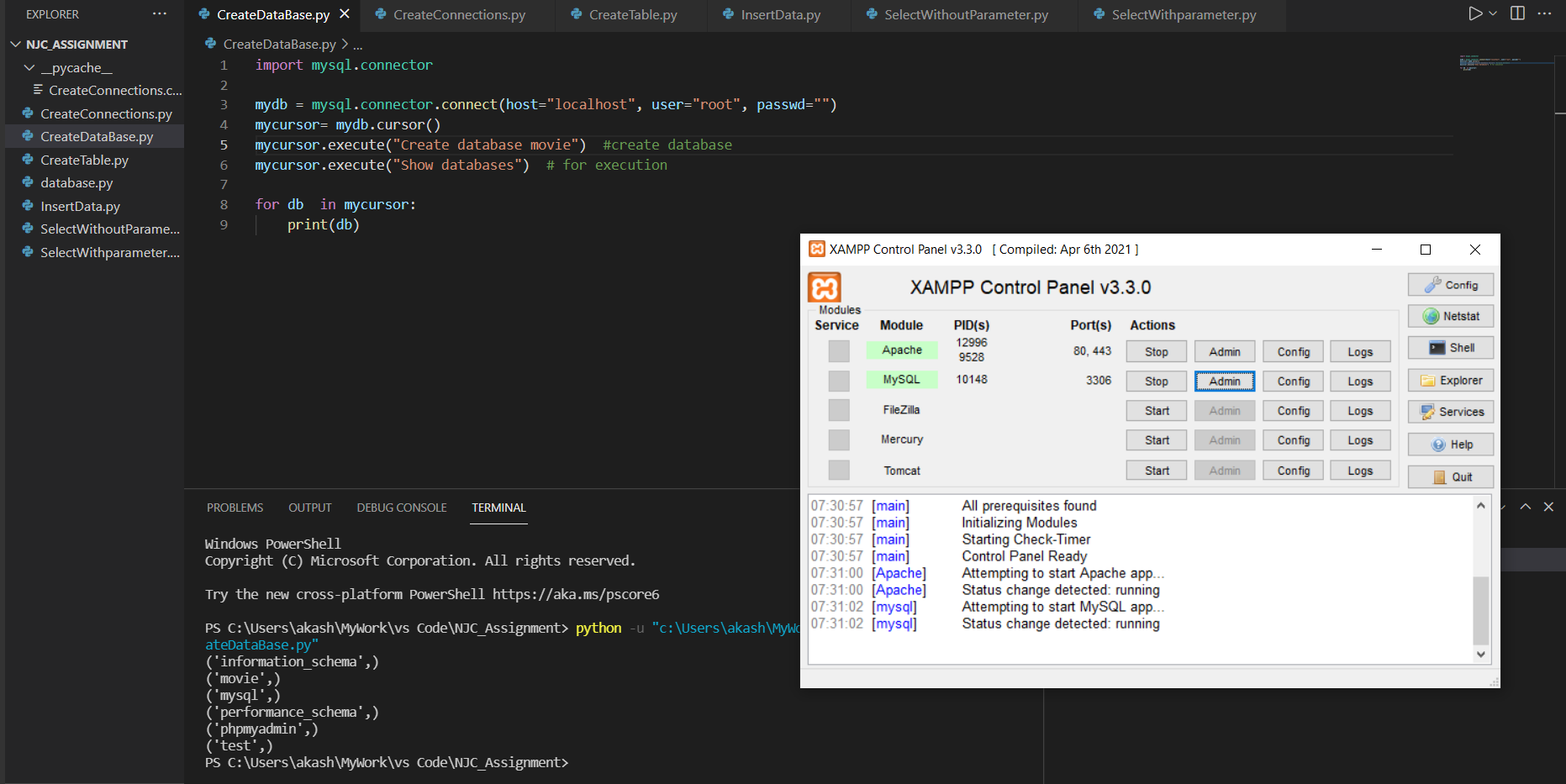1566x784 pixels.
Task: Switch to CreateTable.py tab
Action: coord(632,15)
